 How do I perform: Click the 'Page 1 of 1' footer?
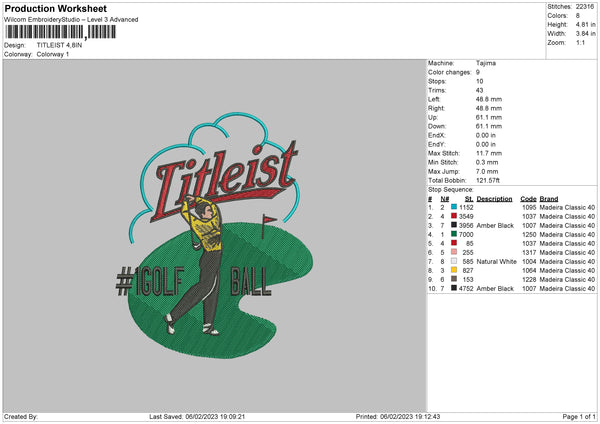click(579, 416)
